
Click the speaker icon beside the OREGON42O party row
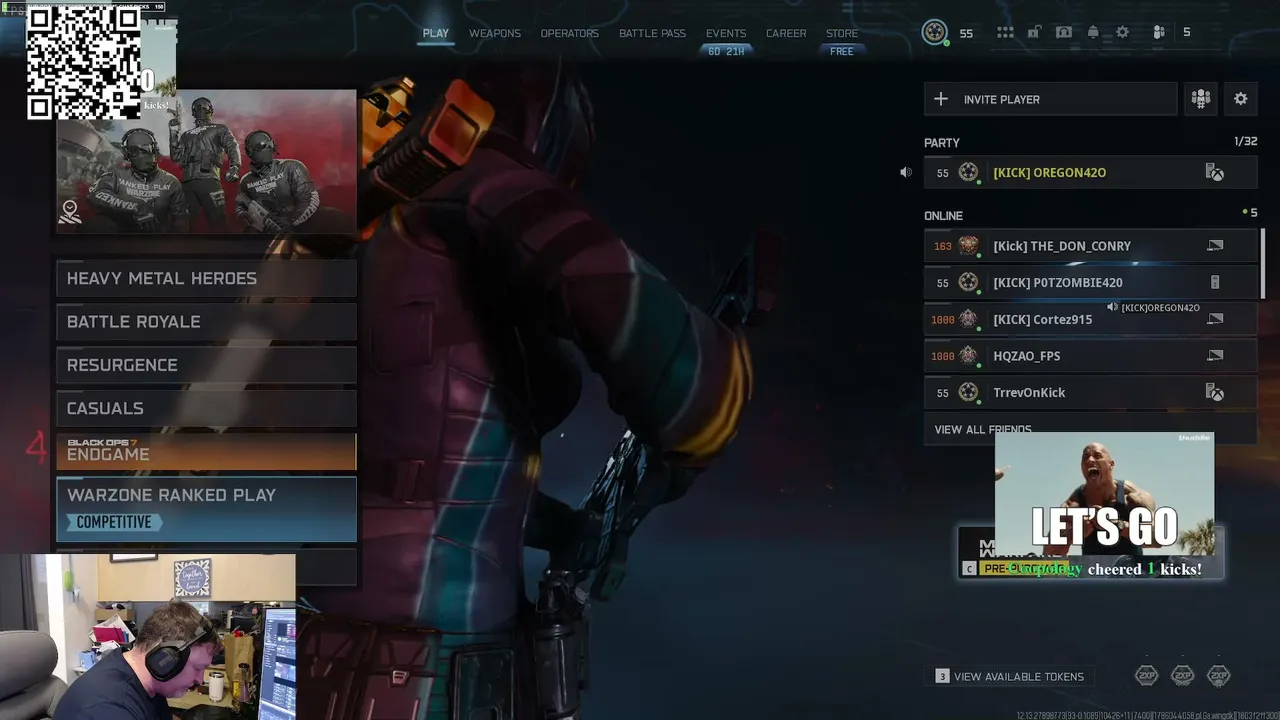point(906,172)
